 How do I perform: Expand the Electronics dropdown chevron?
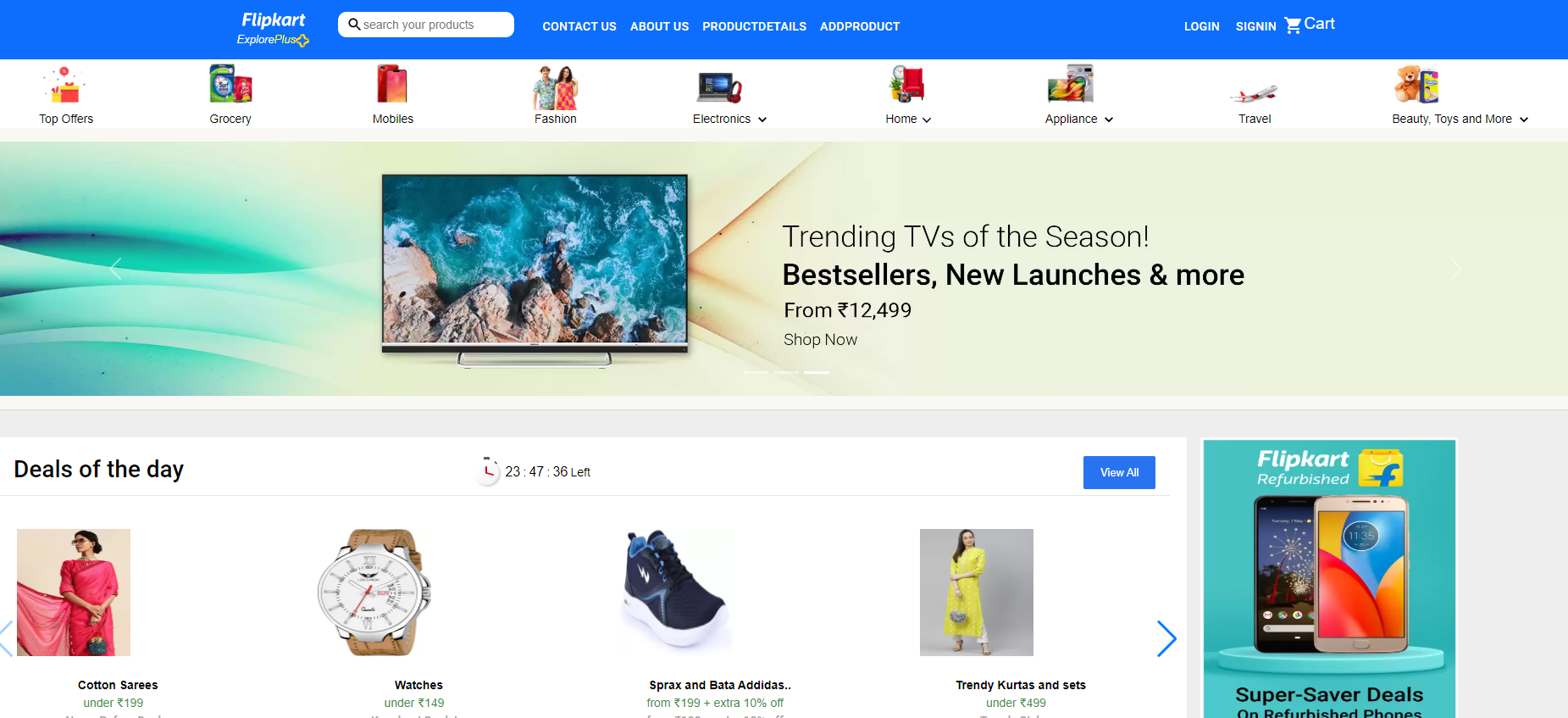[x=762, y=120]
